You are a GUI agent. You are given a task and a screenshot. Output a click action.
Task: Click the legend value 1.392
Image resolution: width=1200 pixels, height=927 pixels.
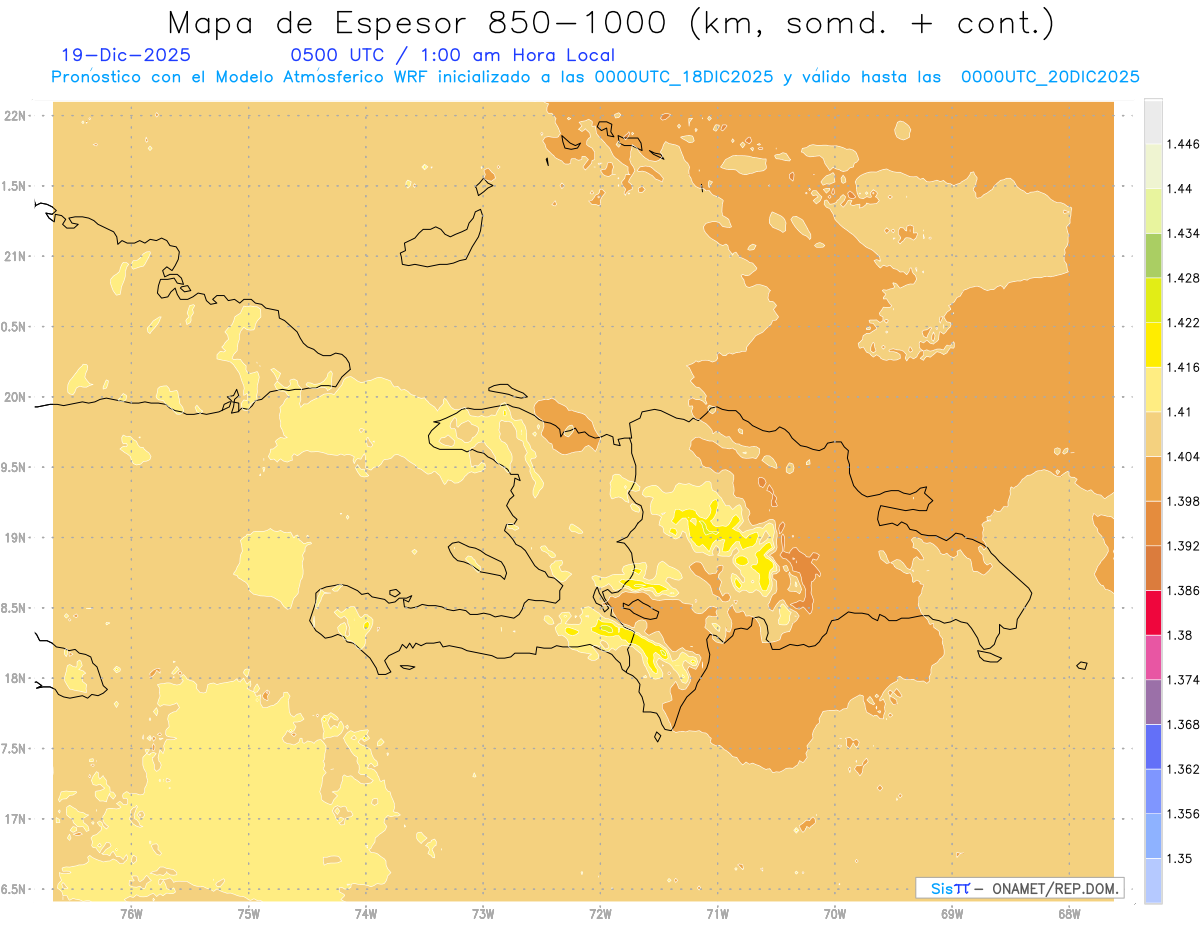pos(1184,546)
